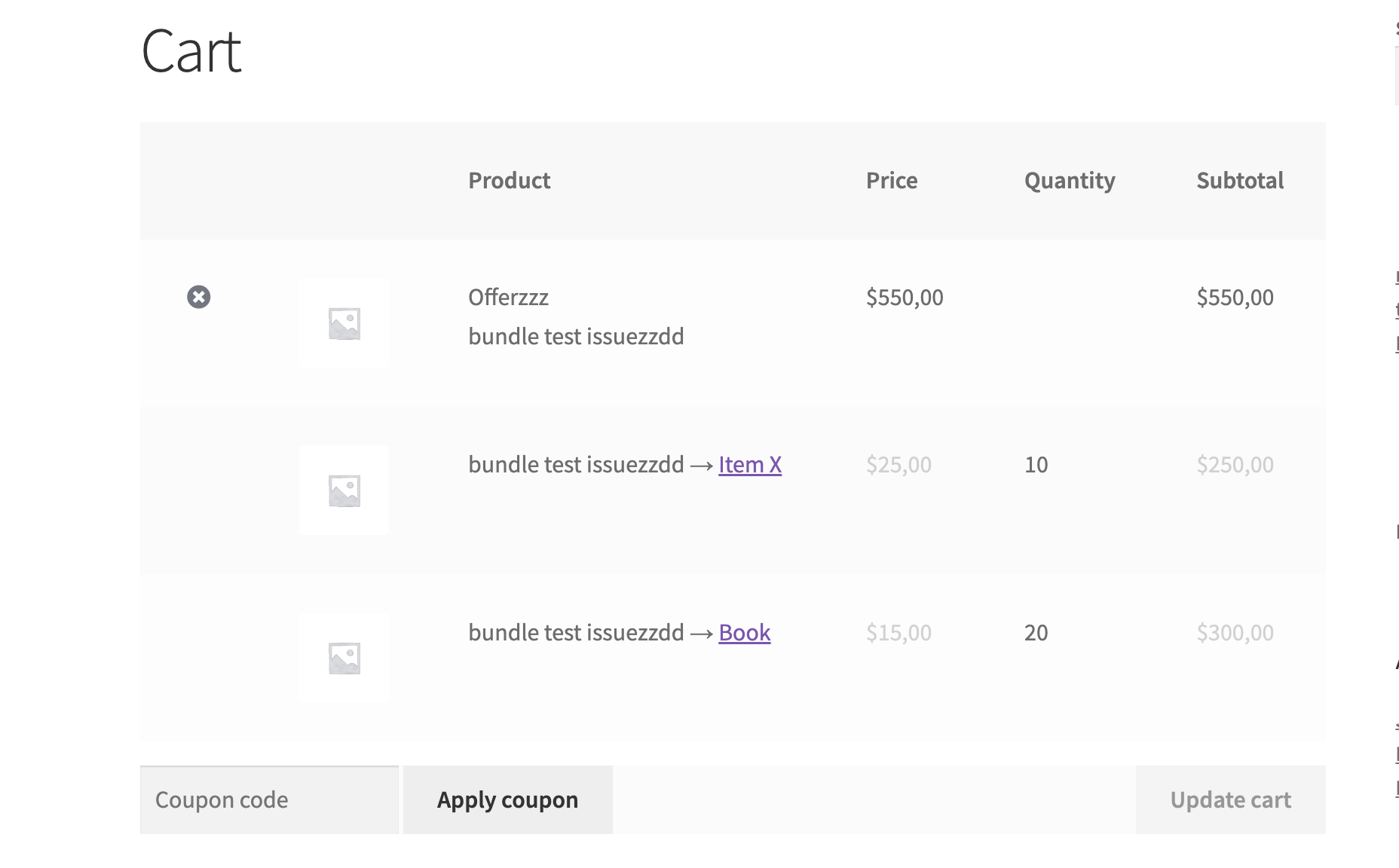Click the Offerzzz product name
The image size is (1399, 868).
[x=508, y=298]
